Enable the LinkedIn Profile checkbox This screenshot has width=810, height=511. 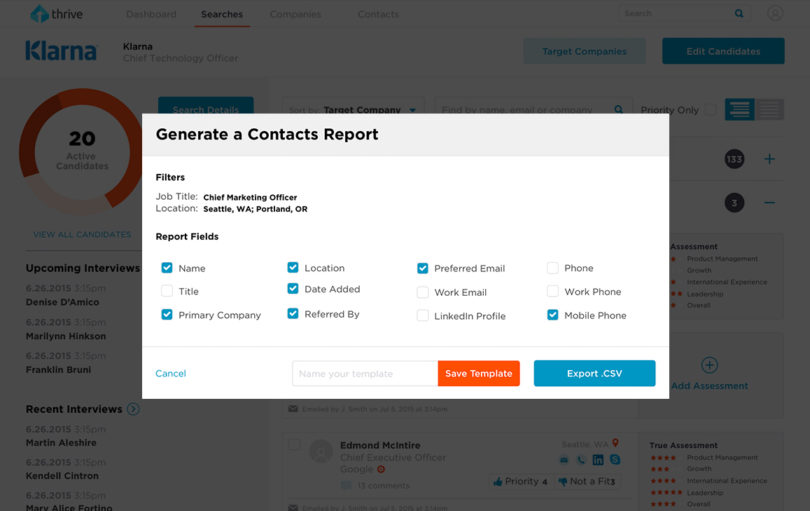pos(423,315)
